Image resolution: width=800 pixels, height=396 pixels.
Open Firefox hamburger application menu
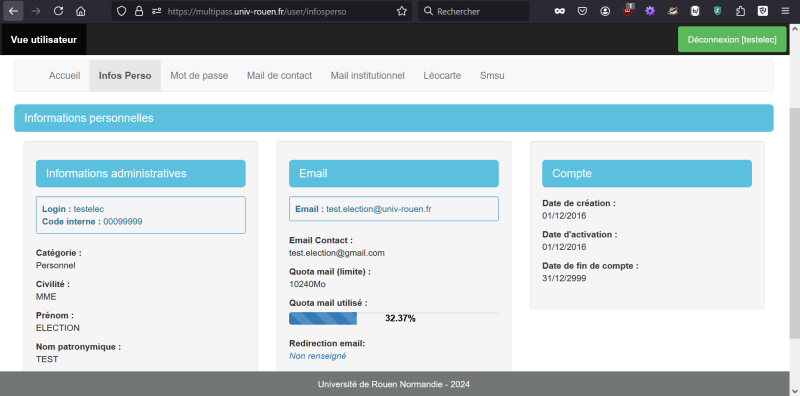pyautogui.click(x=785, y=11)
